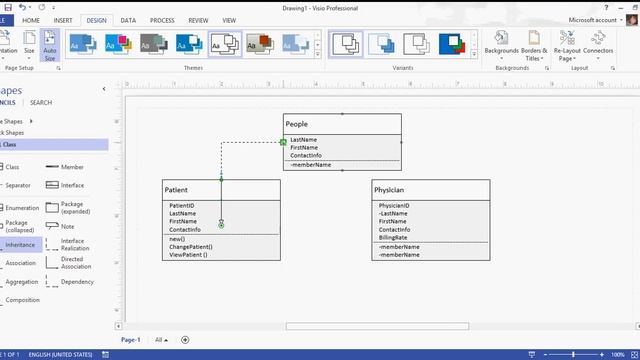Click the Save icon in title bar
This screenshot has width=640, height=360.
pyautogui.click(x=8, y=7)
